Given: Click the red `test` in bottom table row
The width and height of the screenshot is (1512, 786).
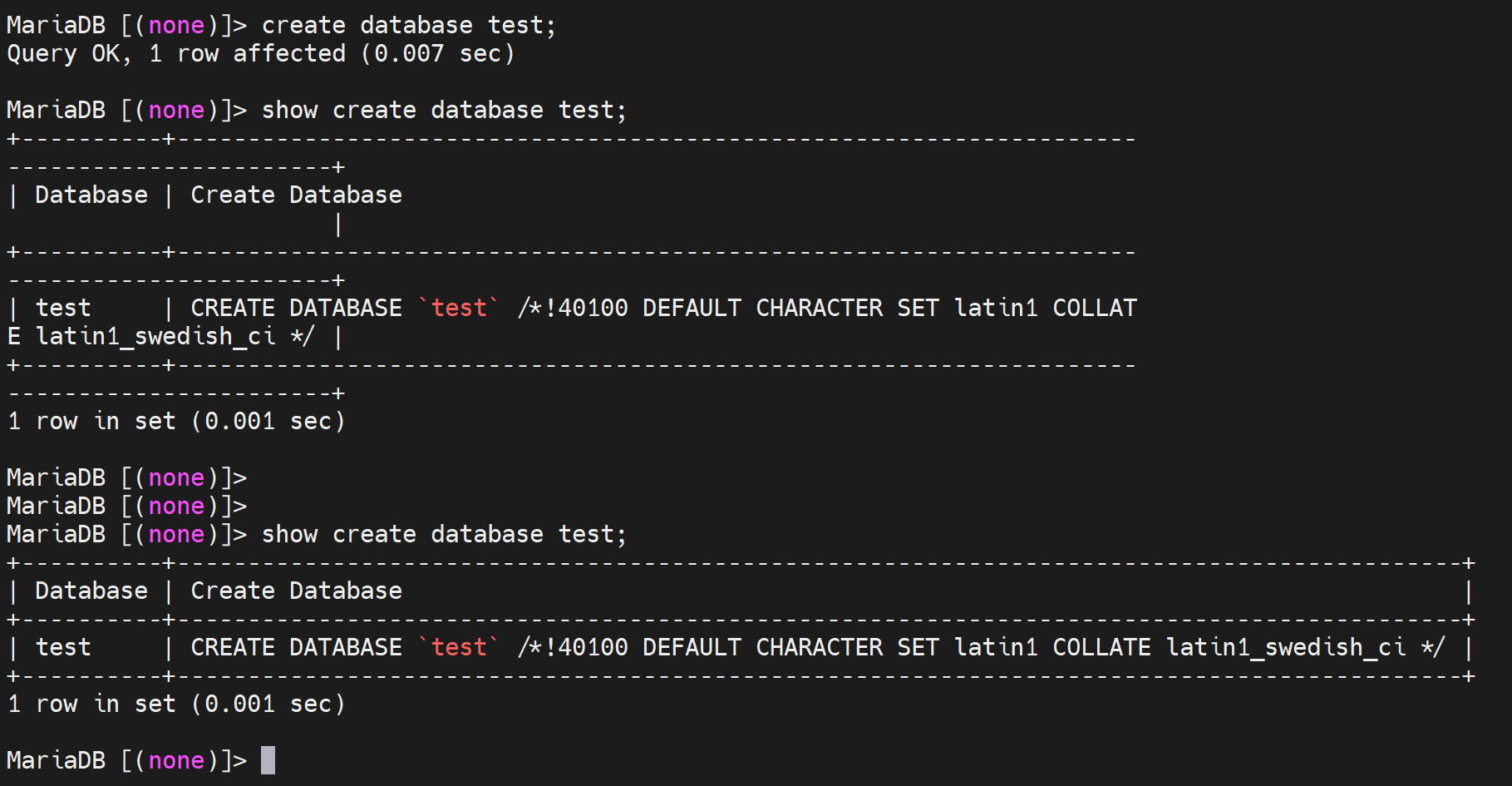Looking at the screenshot, I should pos(459,647).
